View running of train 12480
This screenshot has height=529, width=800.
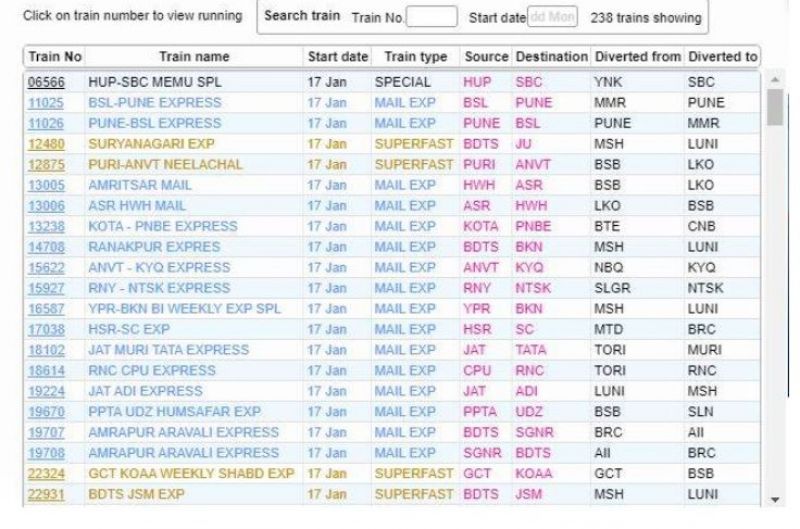(46, 144)
